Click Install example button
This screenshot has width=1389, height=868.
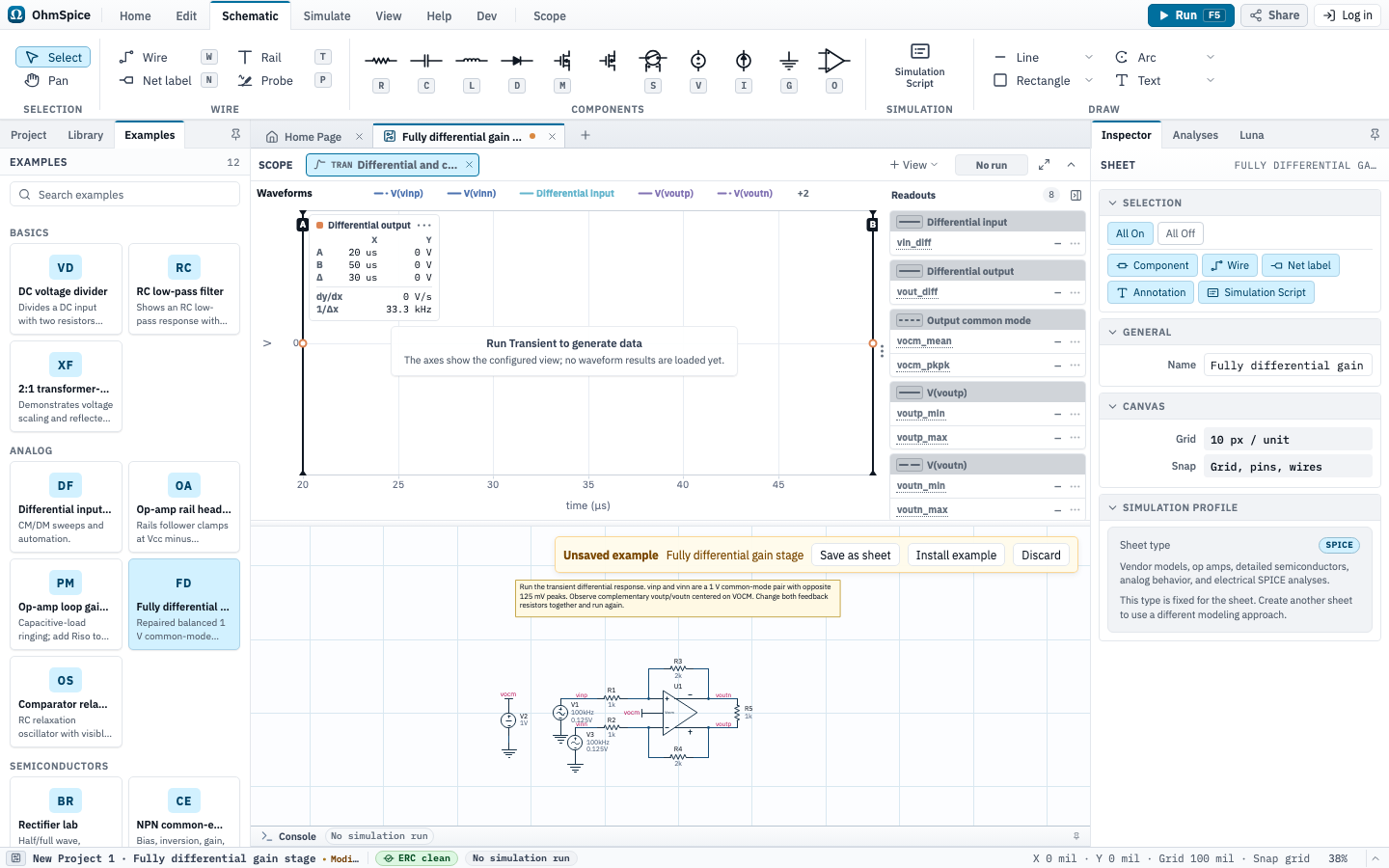tap(956, 556)
